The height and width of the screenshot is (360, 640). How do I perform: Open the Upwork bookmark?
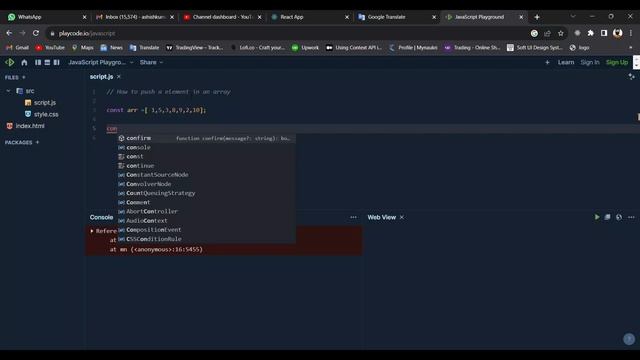point(305,48)
